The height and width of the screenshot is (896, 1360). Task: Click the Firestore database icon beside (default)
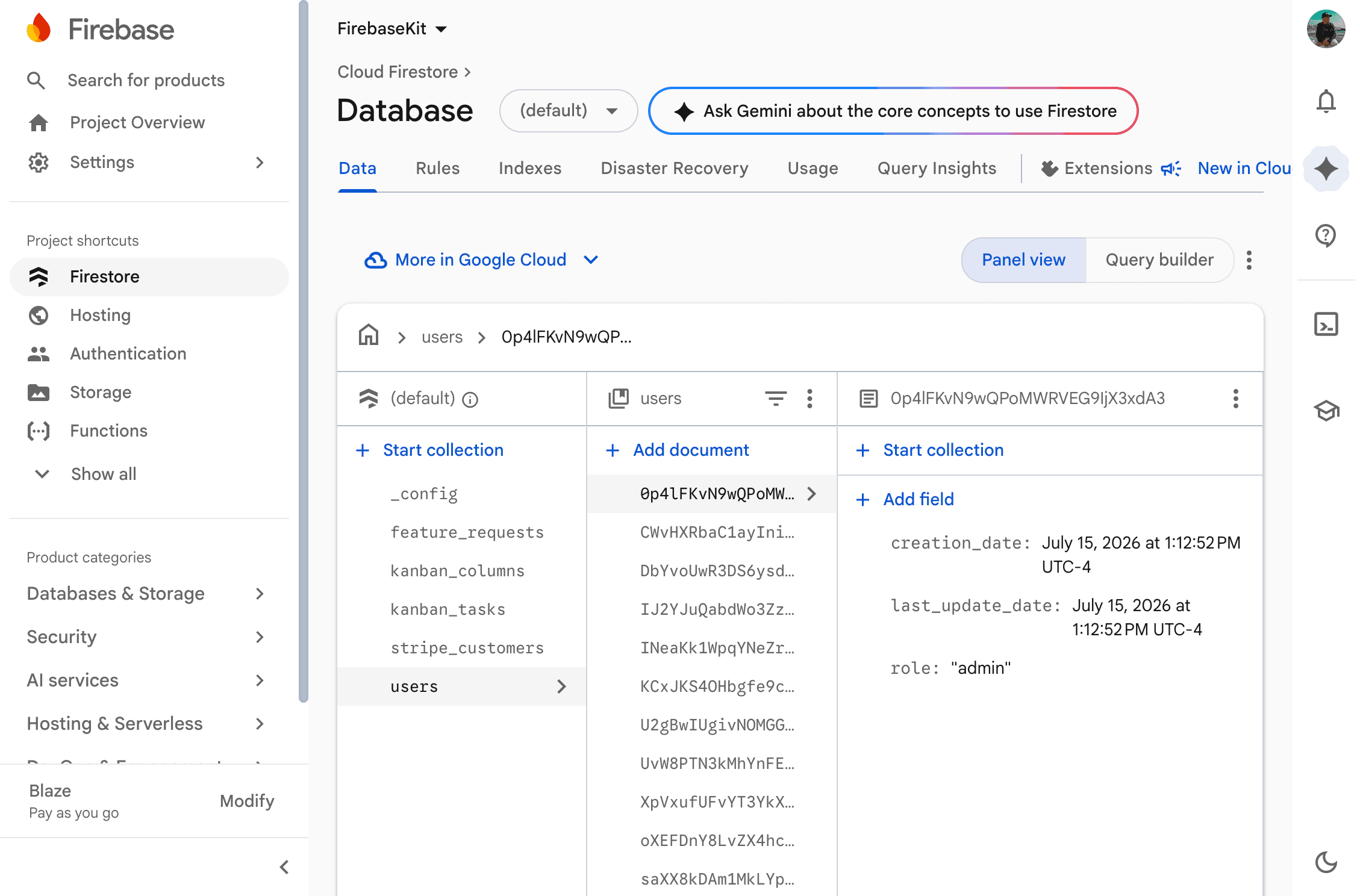pos(368,398)
